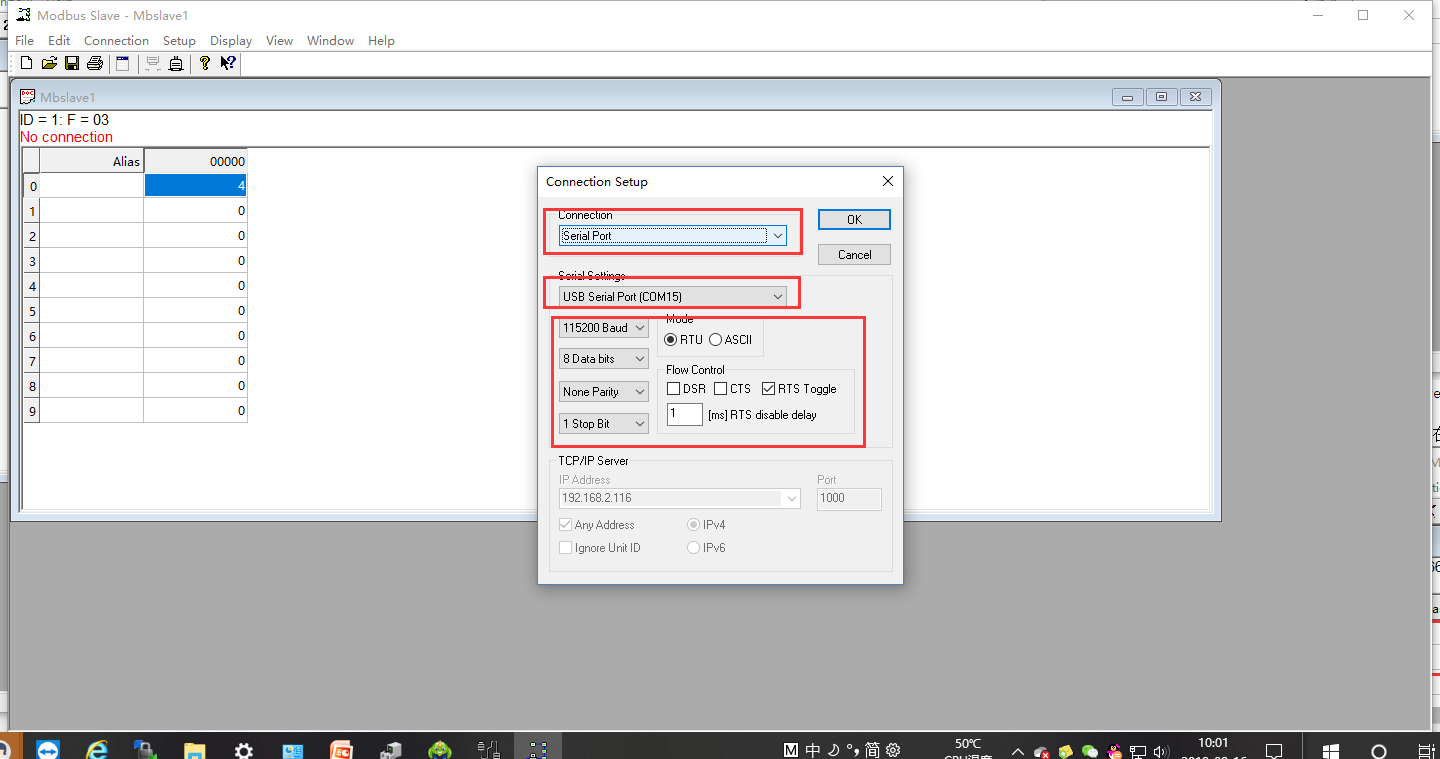Enable the DSR flow control checkbox

674,389
